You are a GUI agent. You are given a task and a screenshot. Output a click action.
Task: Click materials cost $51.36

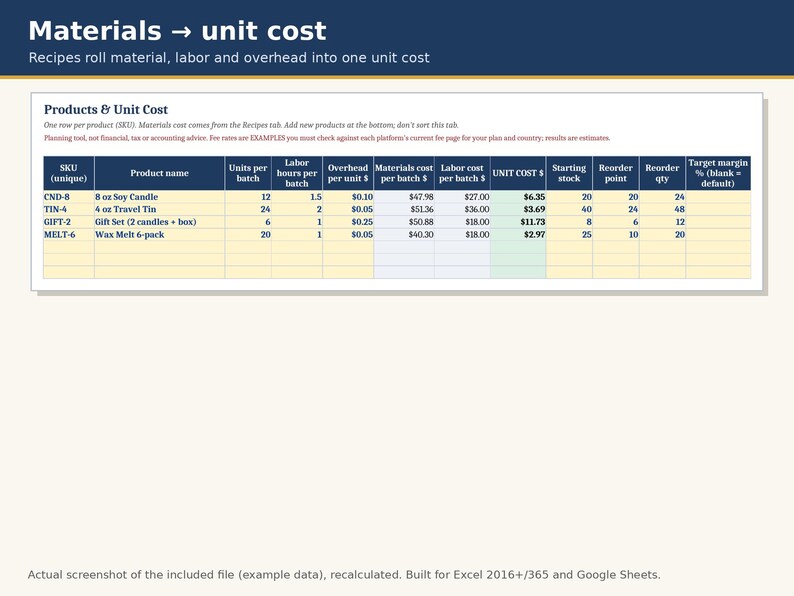click(404, 209)
